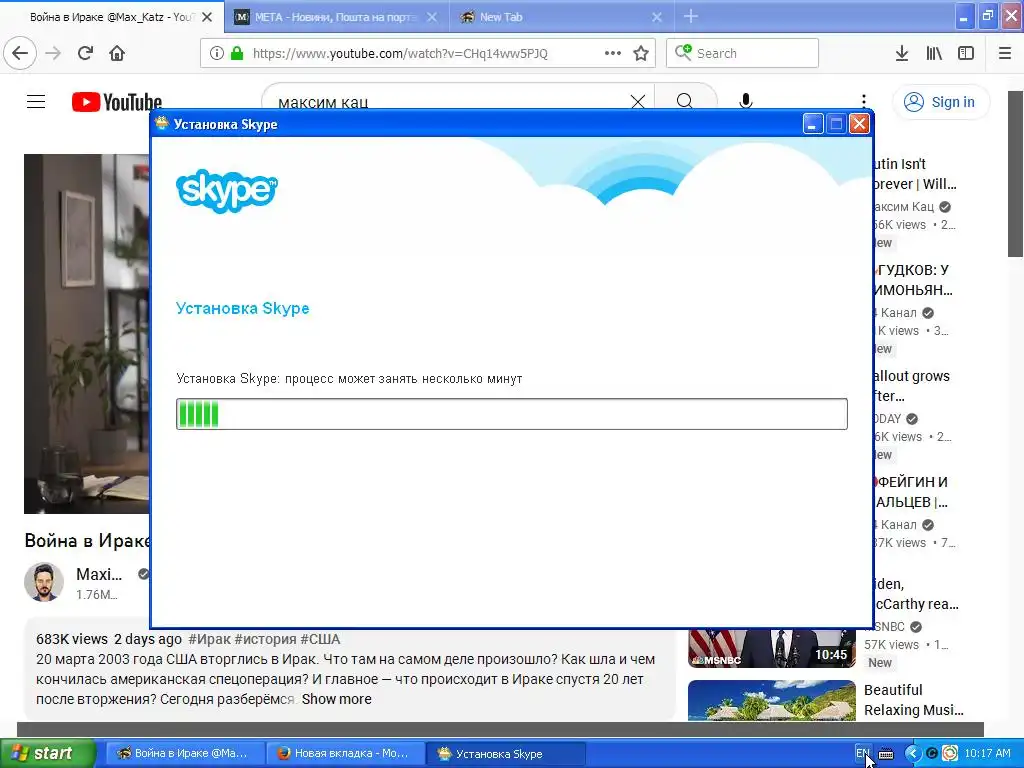Open the Beautiful Relaxing Music thumbnail

point(771,700)
